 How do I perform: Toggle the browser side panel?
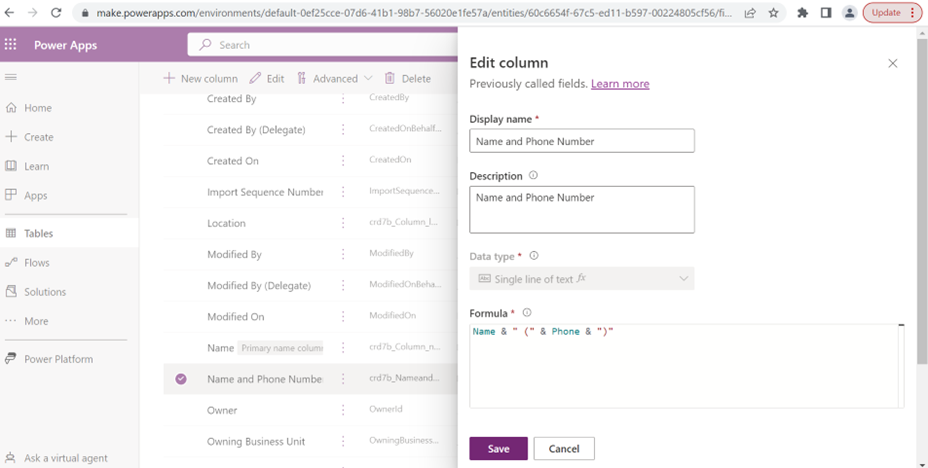[x=826, y=12]
